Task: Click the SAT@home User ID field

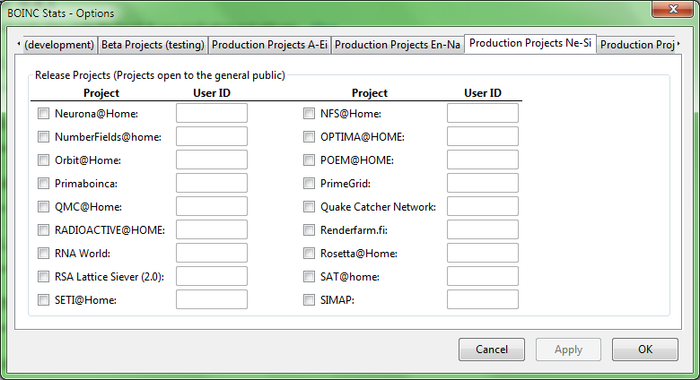Action: pyautogui.click(x=483, y=276)
